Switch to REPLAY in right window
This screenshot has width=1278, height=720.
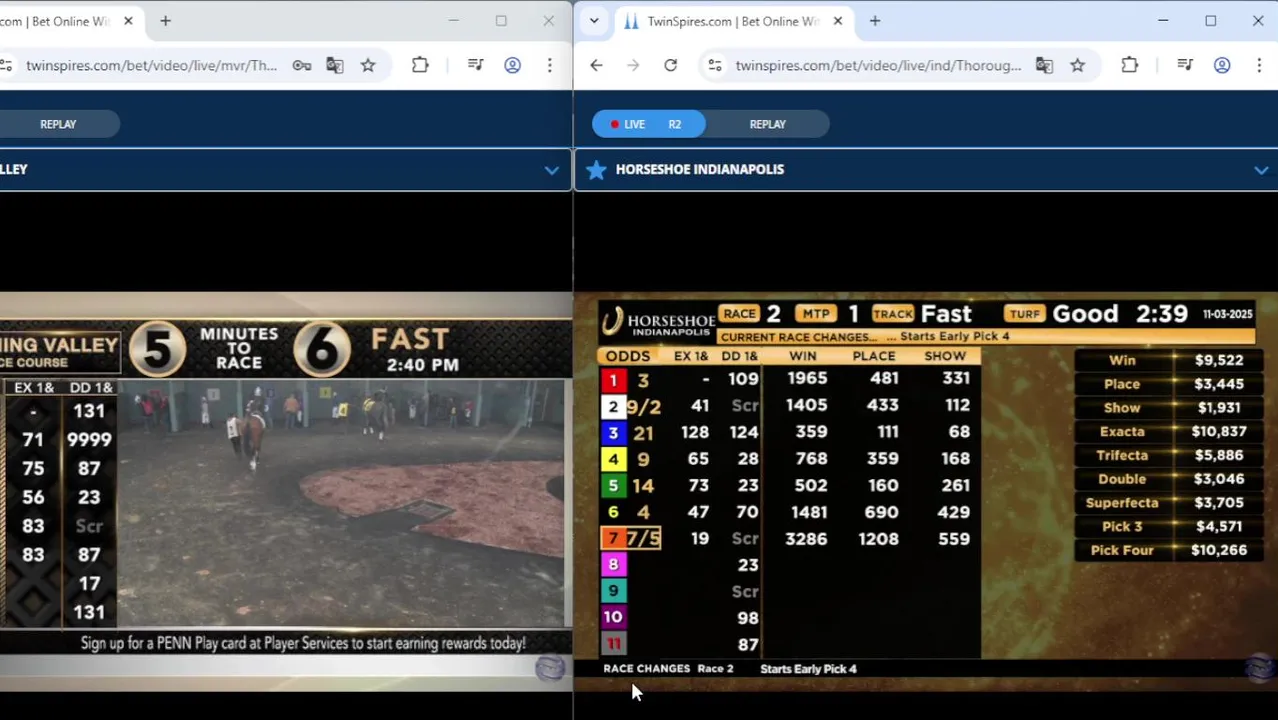(767, 124)
